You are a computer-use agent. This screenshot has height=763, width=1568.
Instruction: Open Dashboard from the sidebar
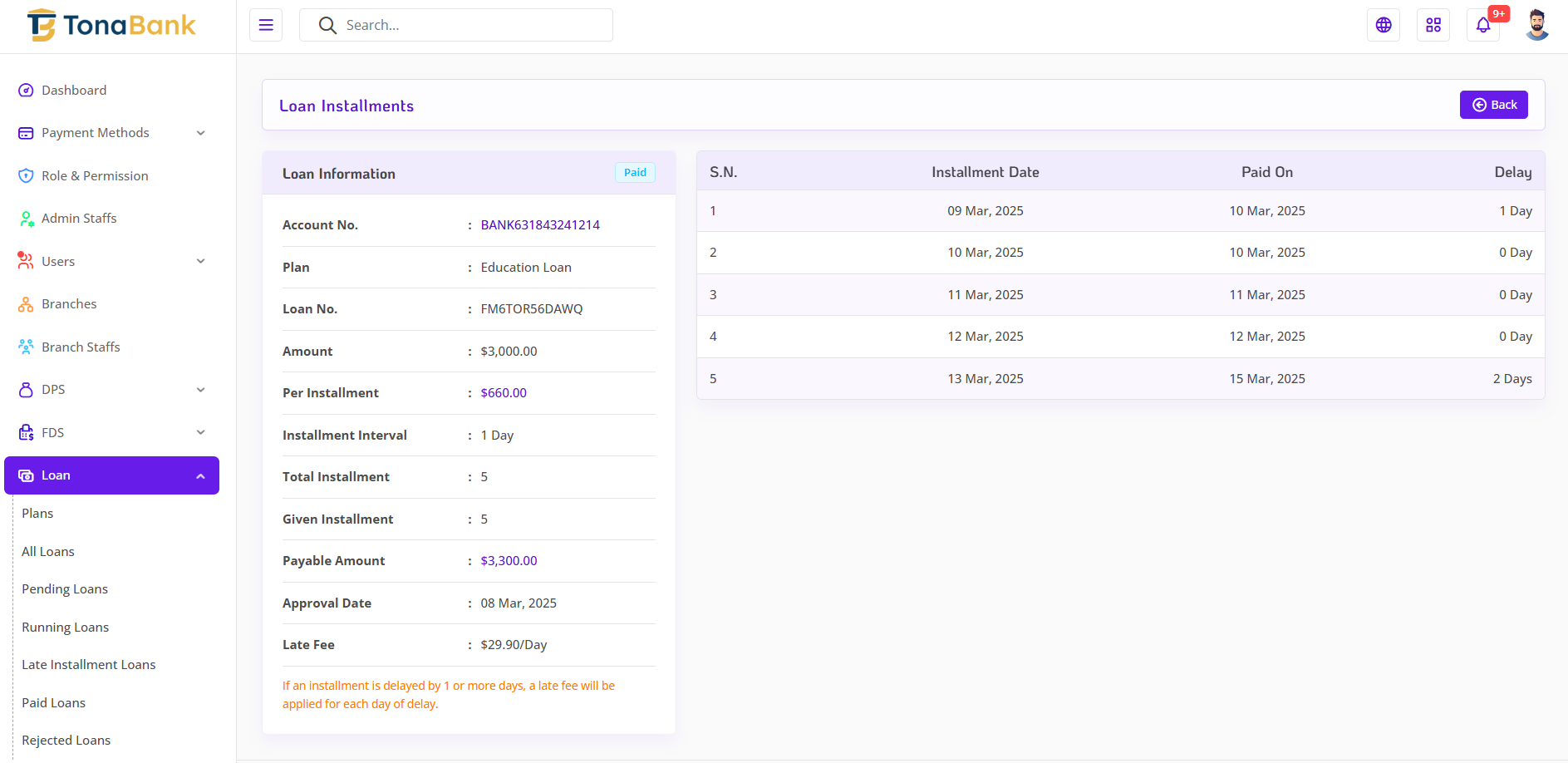point(74,90)
